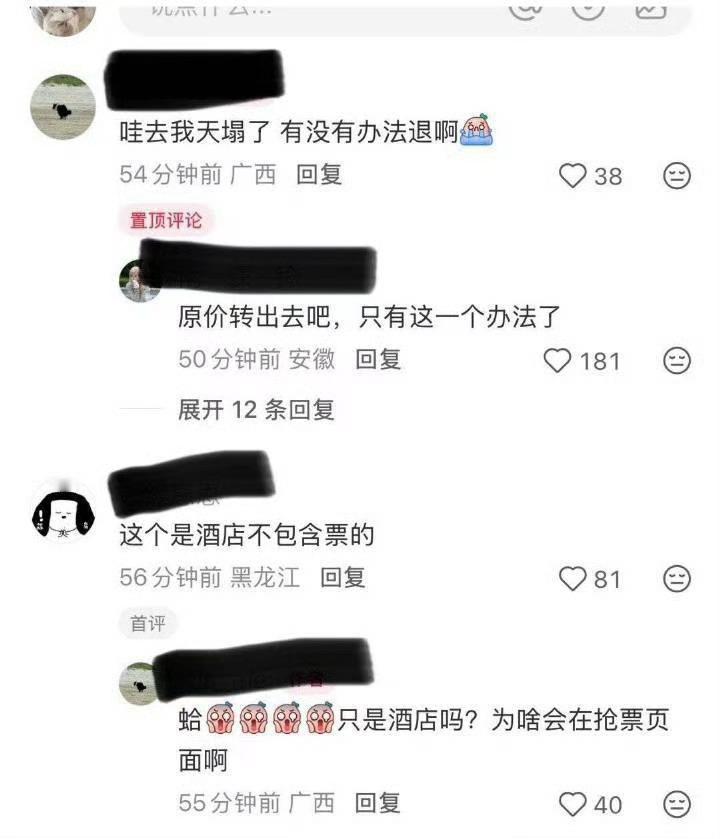Tap 回复 under the 55分钟前 comment
This screenshot has height=839, width=720.
[x=378, y=803]
